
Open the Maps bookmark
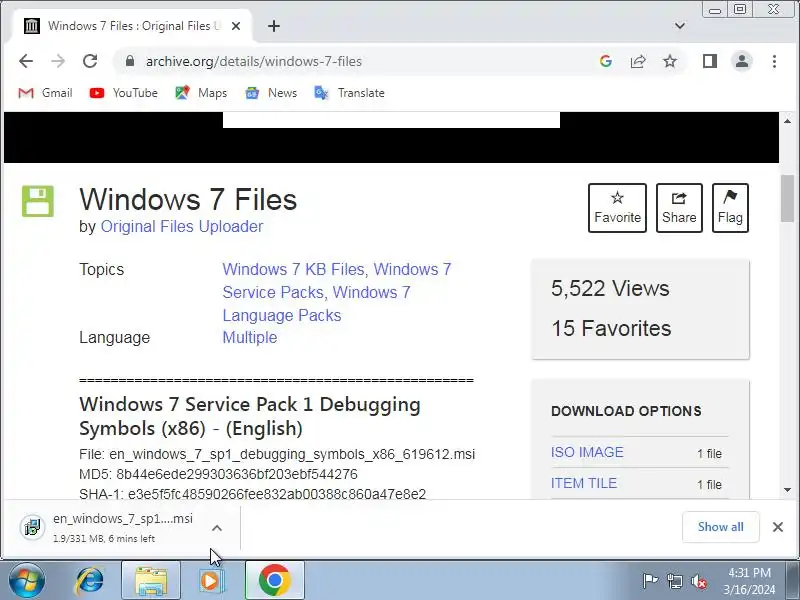tap(201, 93)
